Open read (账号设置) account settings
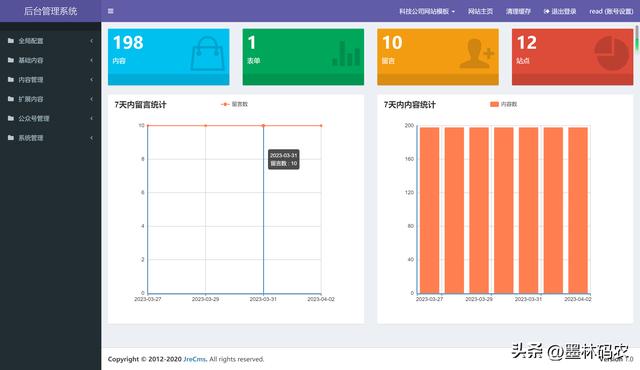Image resolution: width=640 pixels, height=370 pixels. [x=611, y=11]
